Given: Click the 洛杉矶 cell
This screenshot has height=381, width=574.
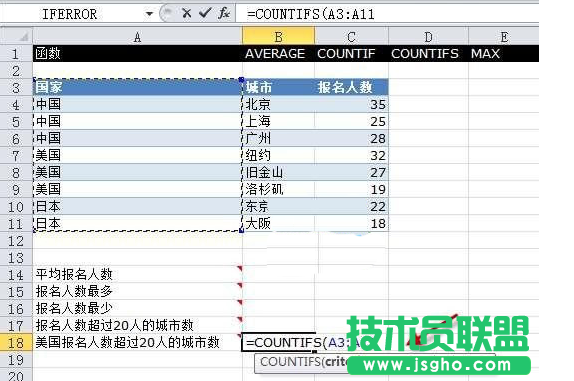Looking at the screenshot, I should (x=278, y=189).
